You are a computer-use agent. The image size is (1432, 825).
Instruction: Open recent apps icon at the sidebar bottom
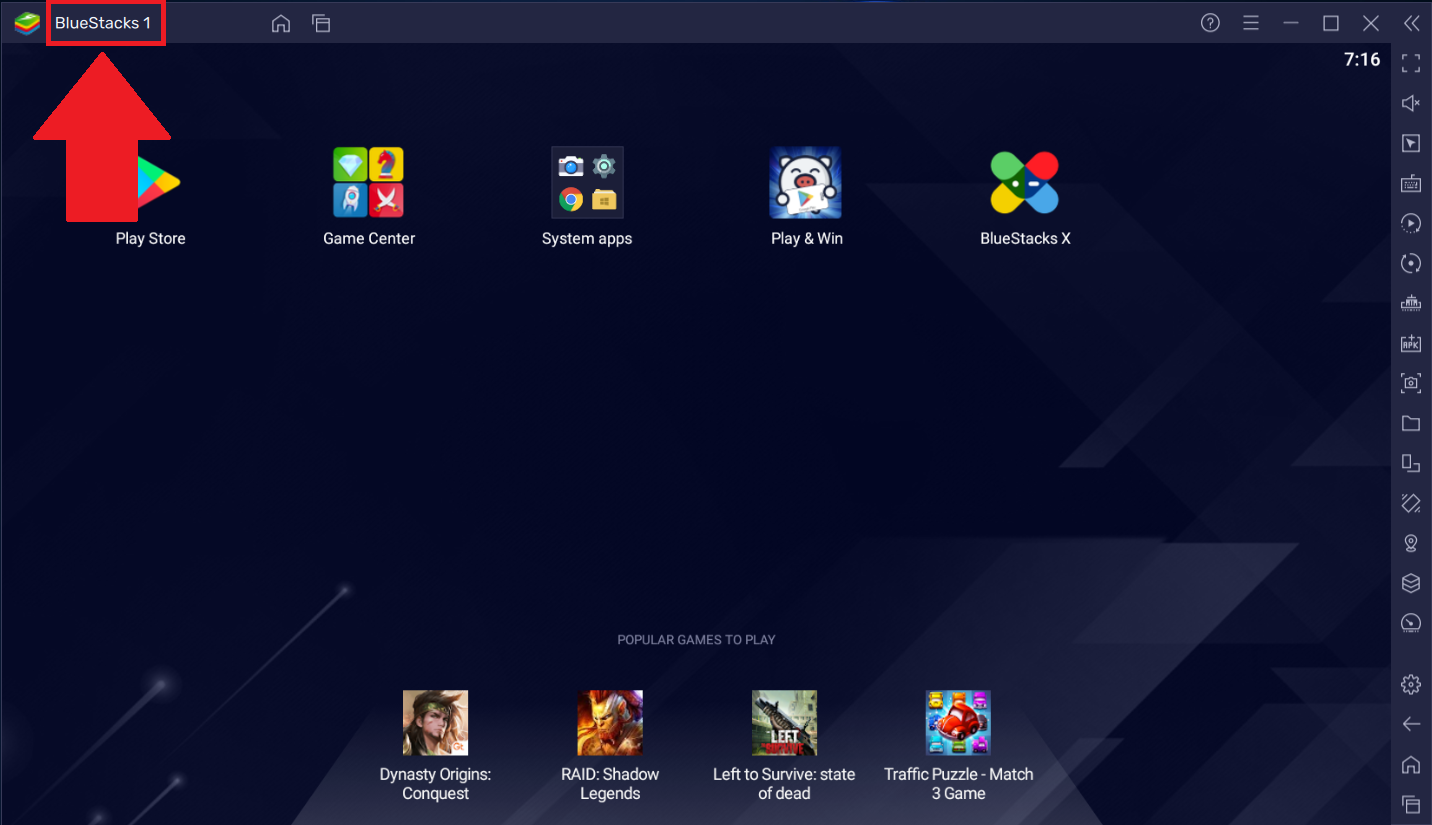pos(1411,804)
